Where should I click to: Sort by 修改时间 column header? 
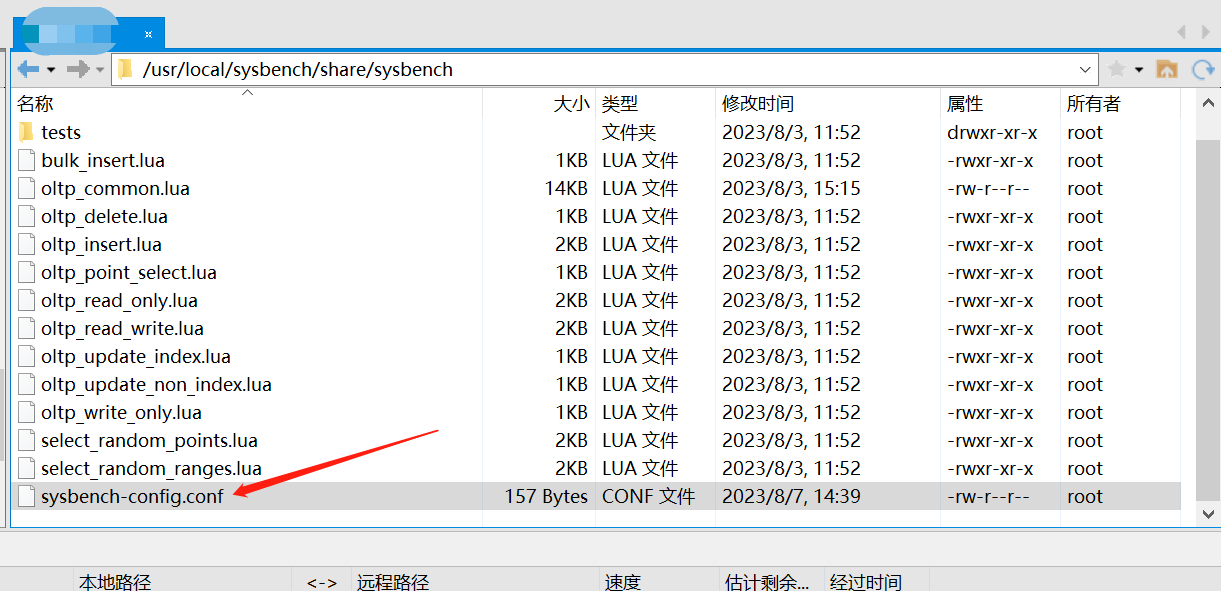(758, 103)
